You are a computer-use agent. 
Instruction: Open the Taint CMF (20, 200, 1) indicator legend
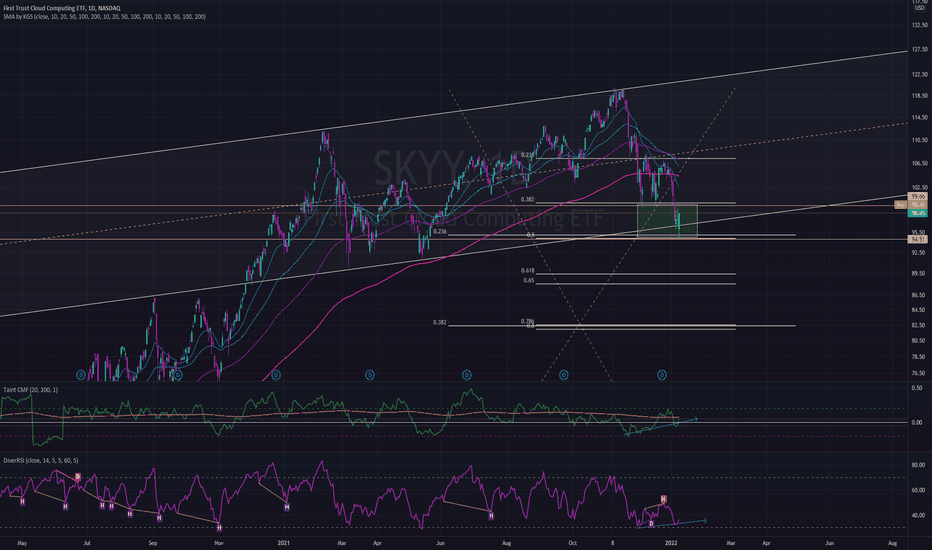tap(30, 390)
